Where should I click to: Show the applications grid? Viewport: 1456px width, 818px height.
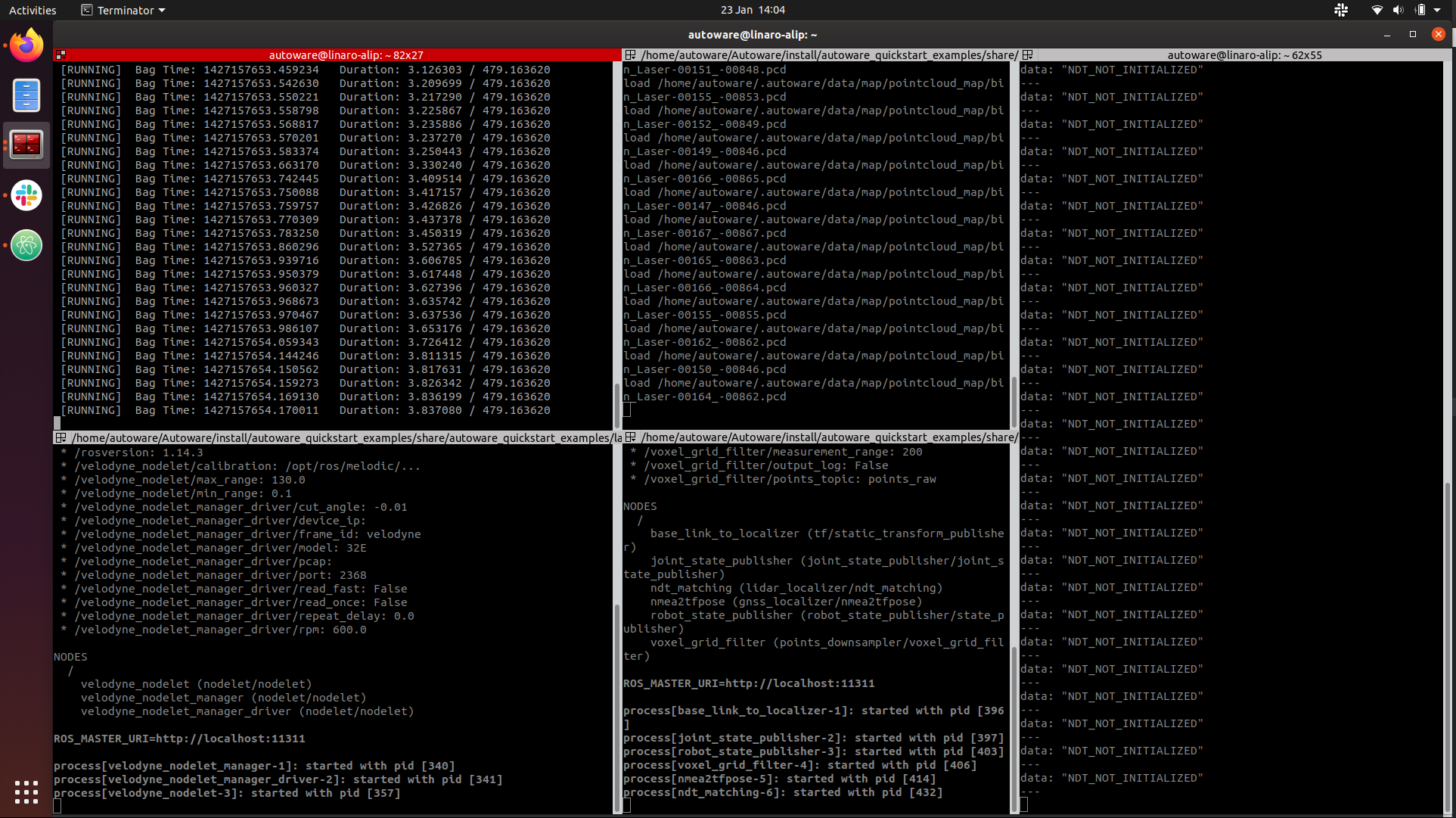point(26,792)
